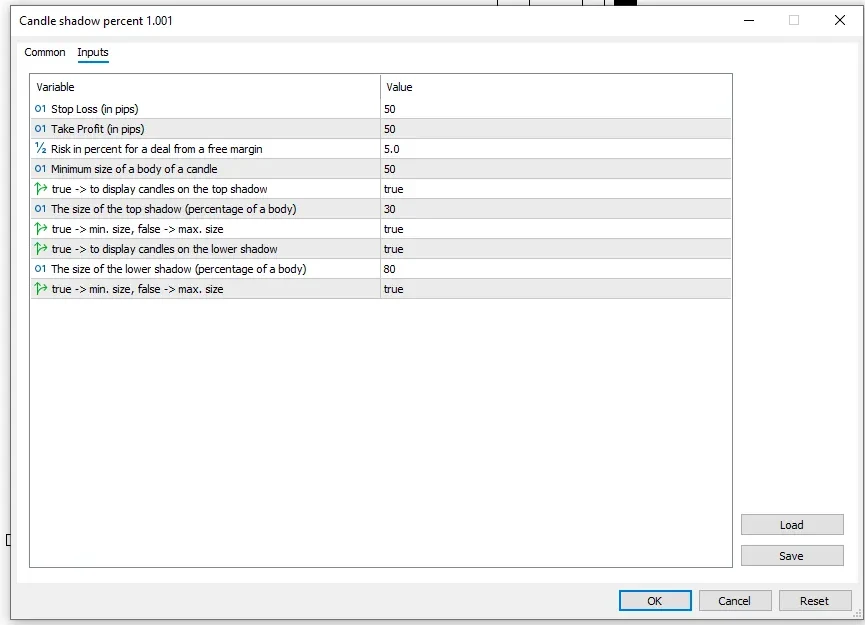Viewport: 865px width, 625px height.
Task: Click the fraction icon beside Risk in percent
Action: click(x=40, y=148)
